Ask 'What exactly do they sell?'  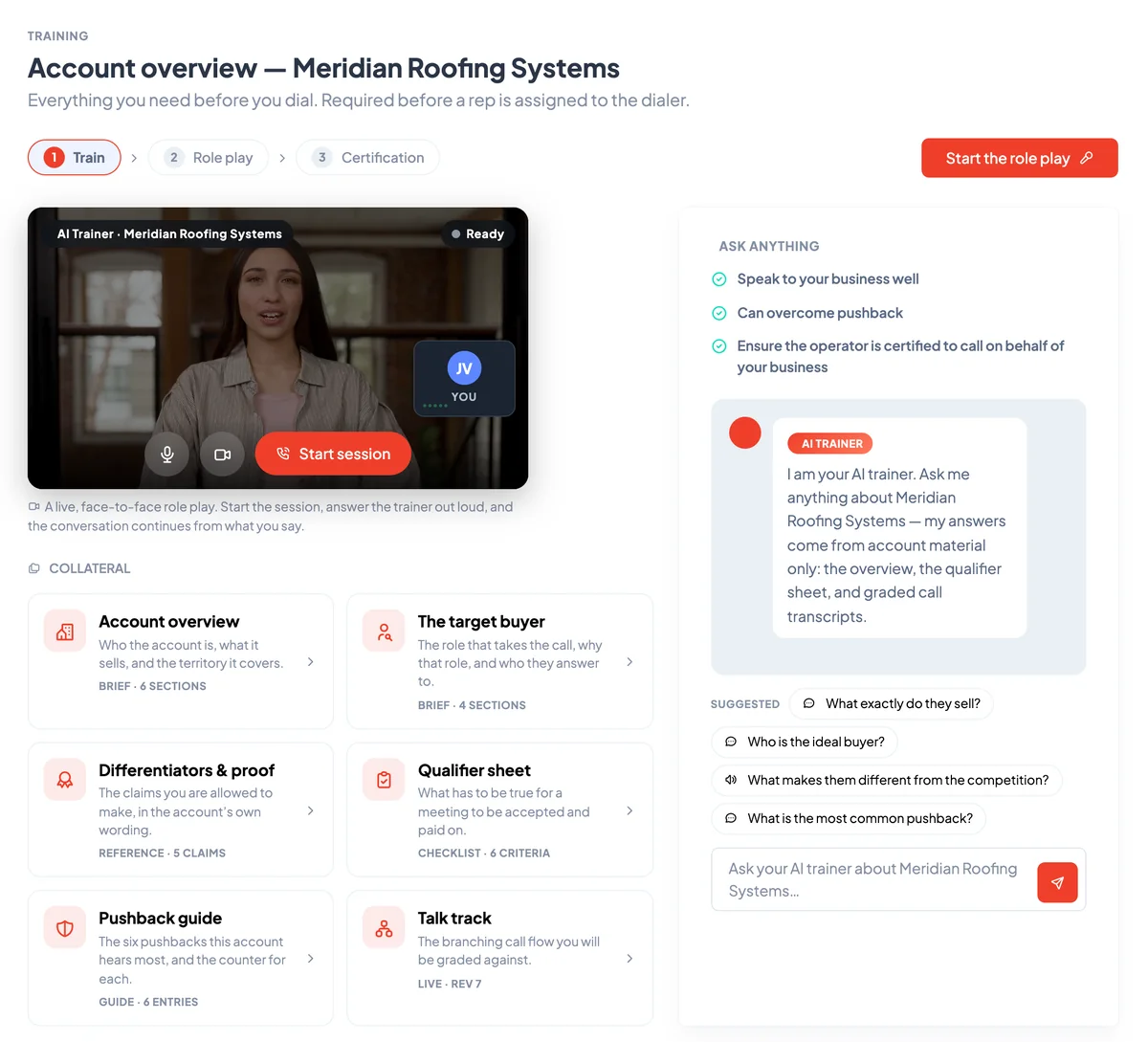pos(892,703)
